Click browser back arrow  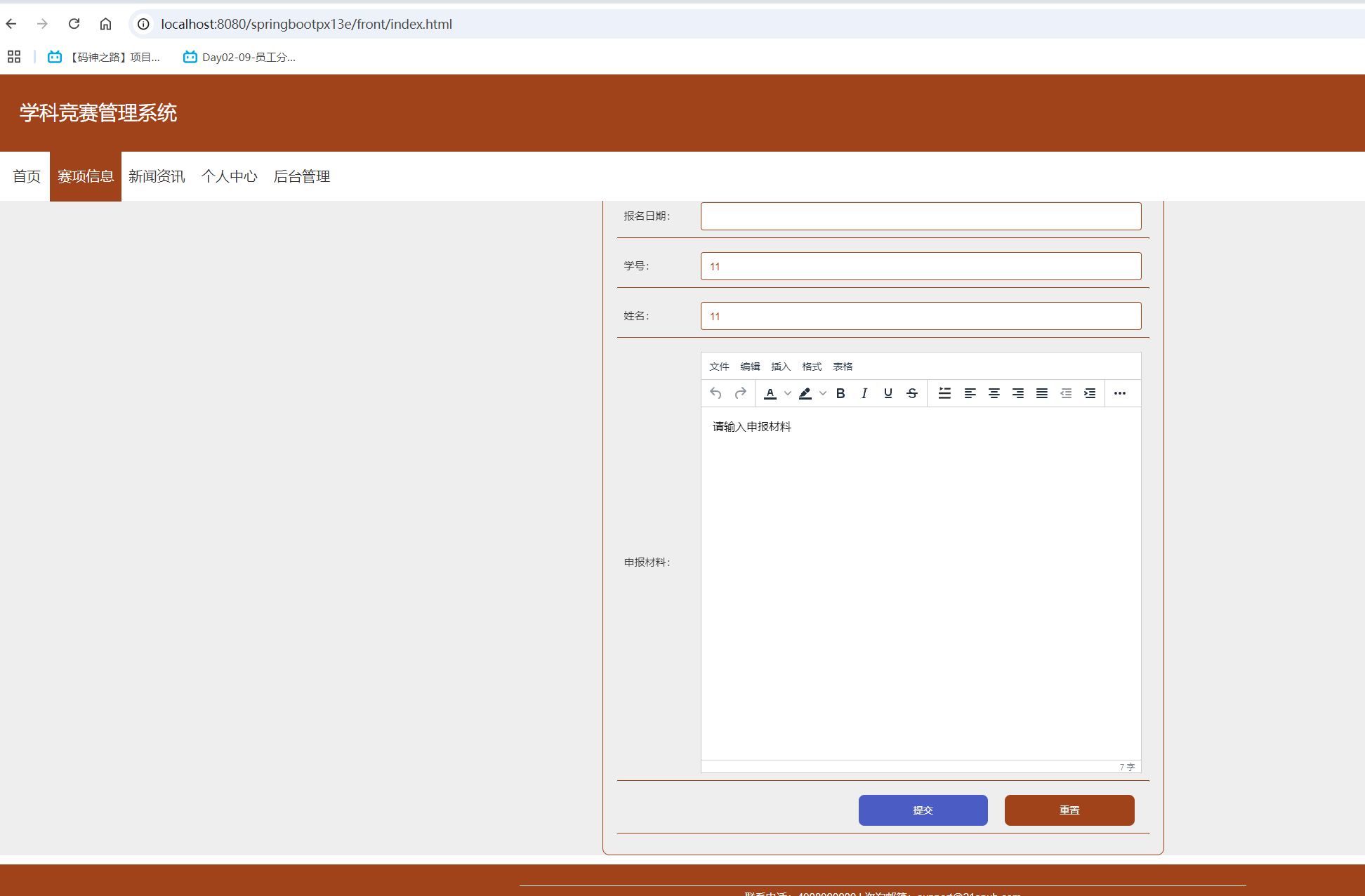[12, 24]
